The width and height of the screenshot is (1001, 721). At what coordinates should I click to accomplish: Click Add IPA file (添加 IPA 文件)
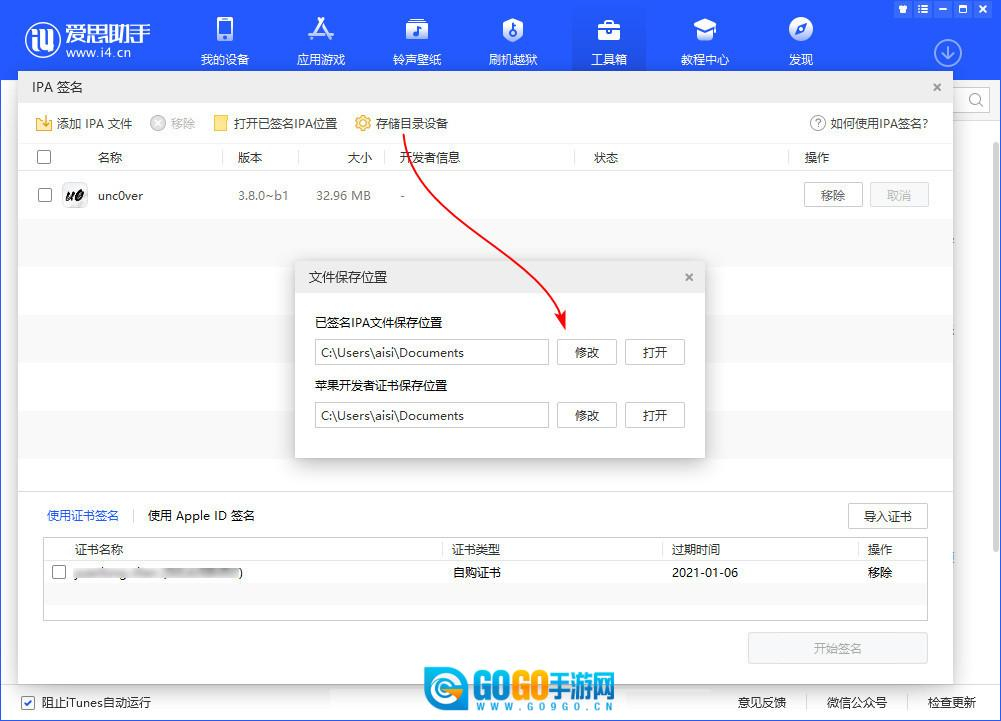84,124
